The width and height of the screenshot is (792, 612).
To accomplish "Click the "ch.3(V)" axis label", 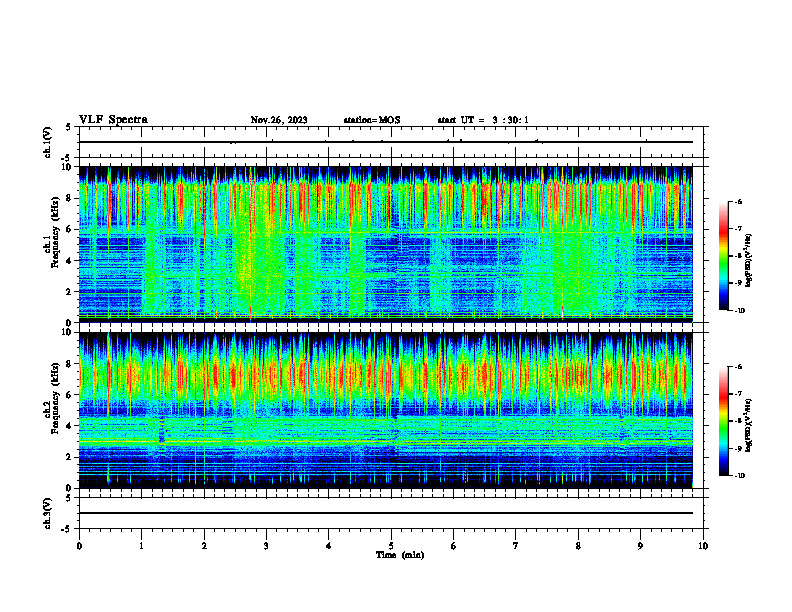I will pos(47,513).
